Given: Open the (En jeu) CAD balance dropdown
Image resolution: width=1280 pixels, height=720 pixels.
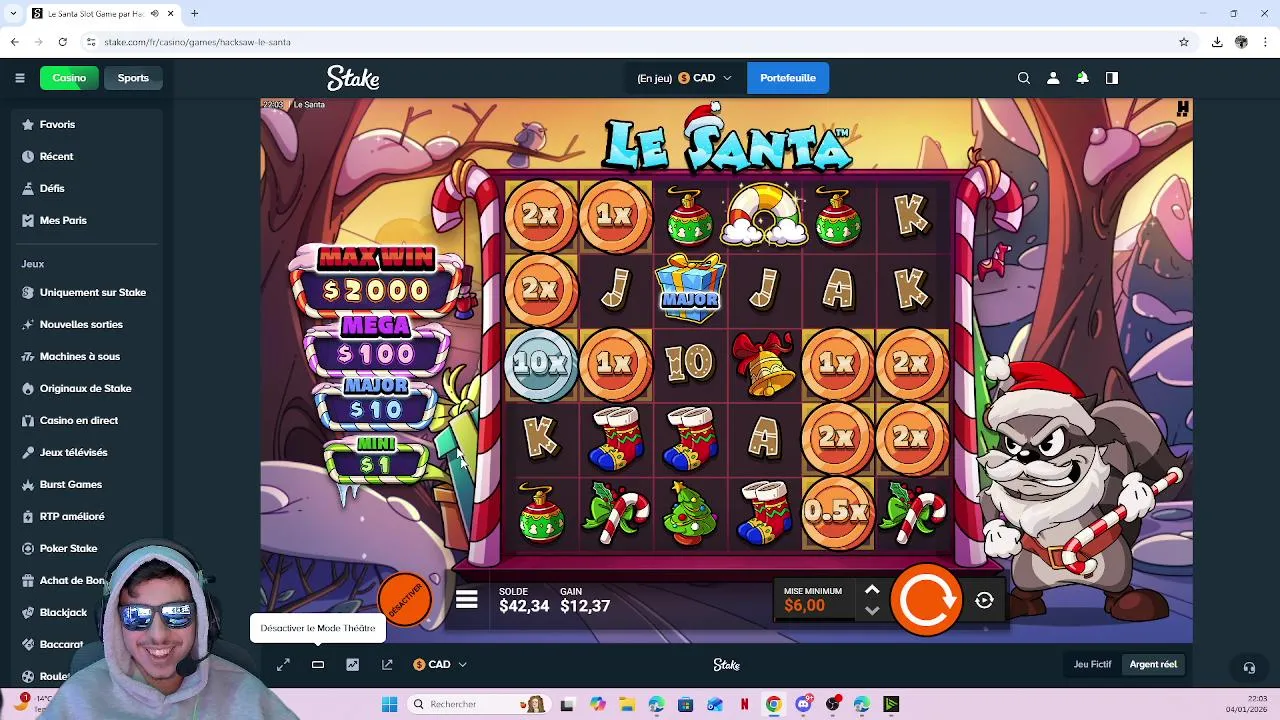Looking at the screenshot, I should pyautogui.click(x=684, y=78).
